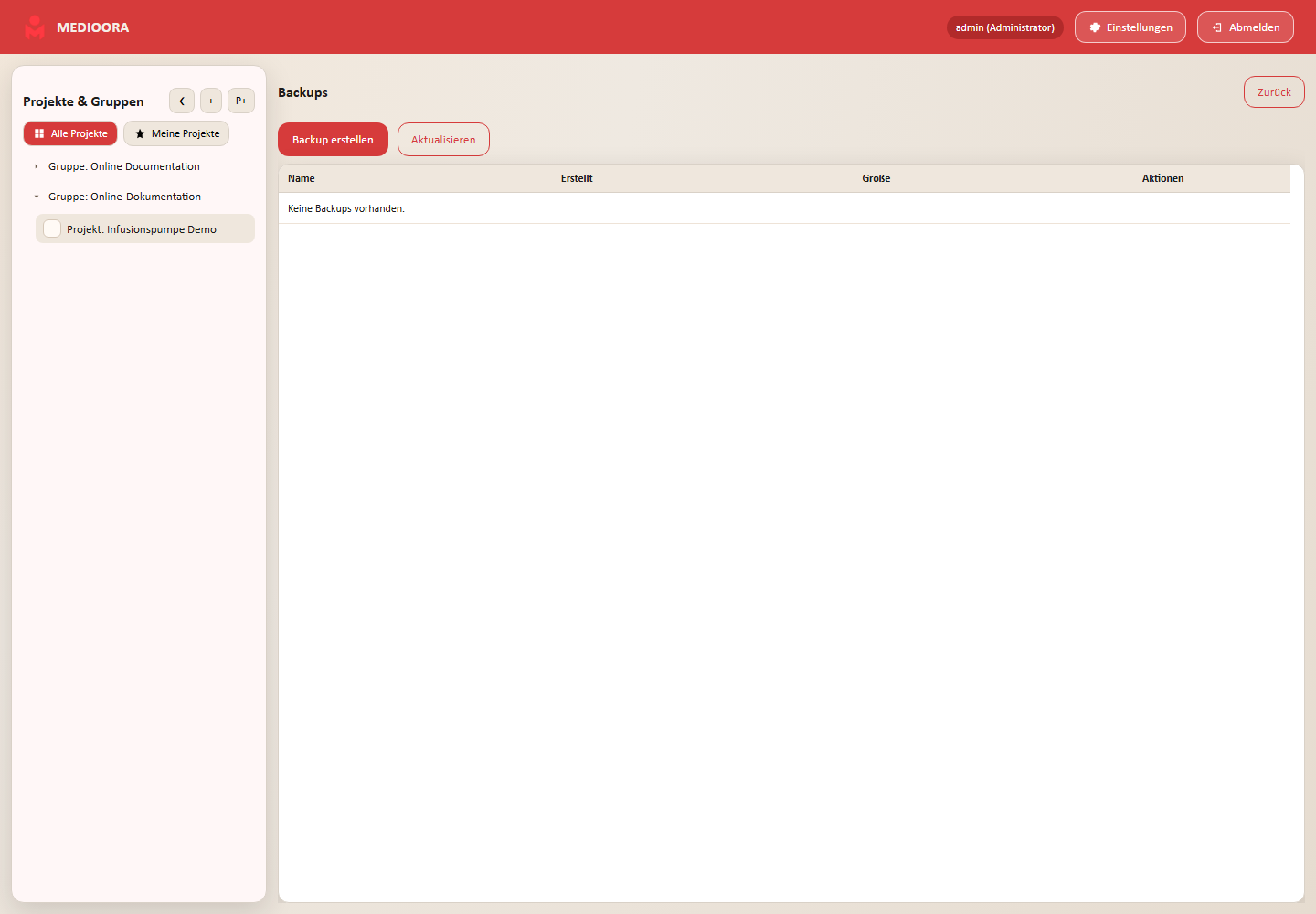Switch to the Meine Projekte tab
This screenshot has width=1316, height=914.
(x=176, y=133)
